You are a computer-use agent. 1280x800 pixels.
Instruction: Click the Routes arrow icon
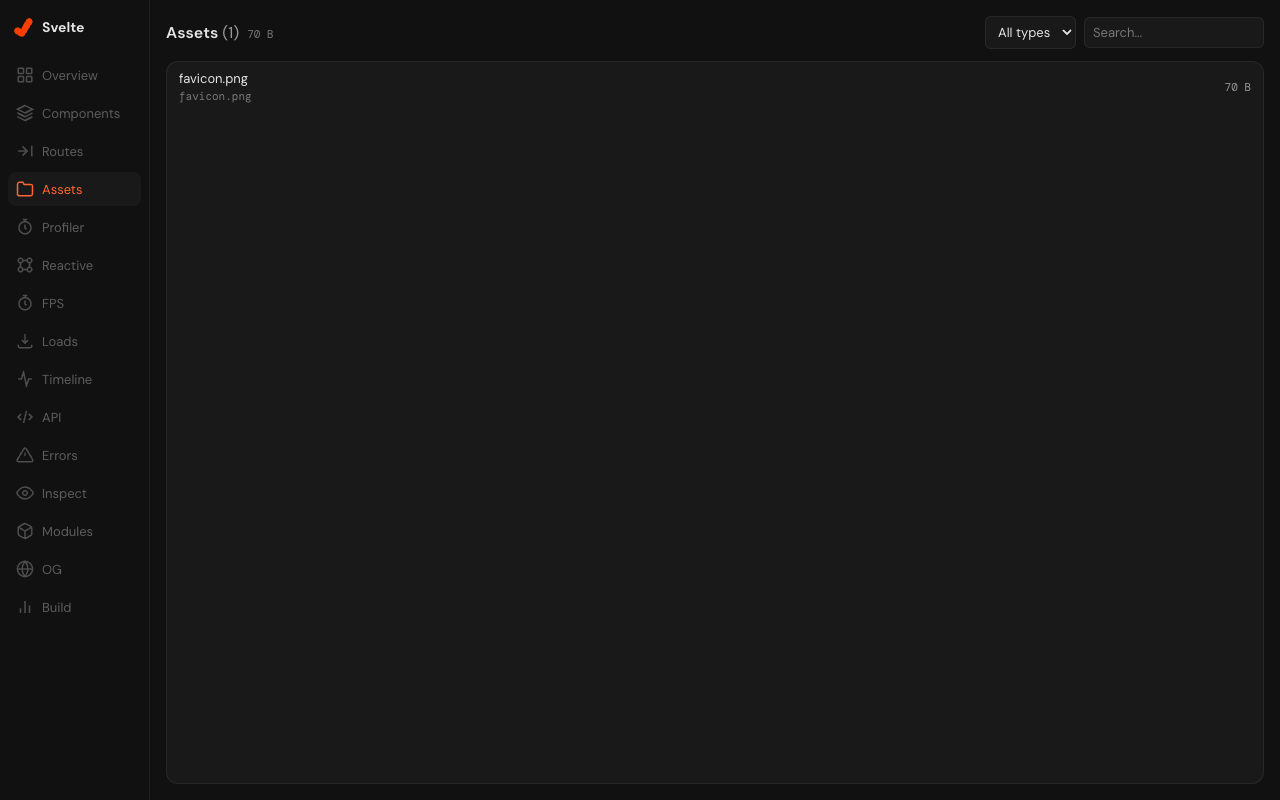(x=25, y=151)
